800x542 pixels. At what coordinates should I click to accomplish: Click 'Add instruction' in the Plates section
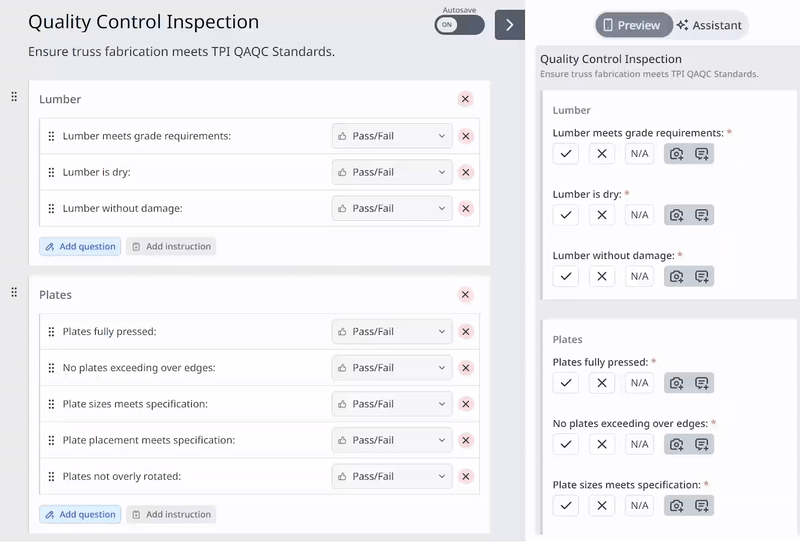point(171,514)
